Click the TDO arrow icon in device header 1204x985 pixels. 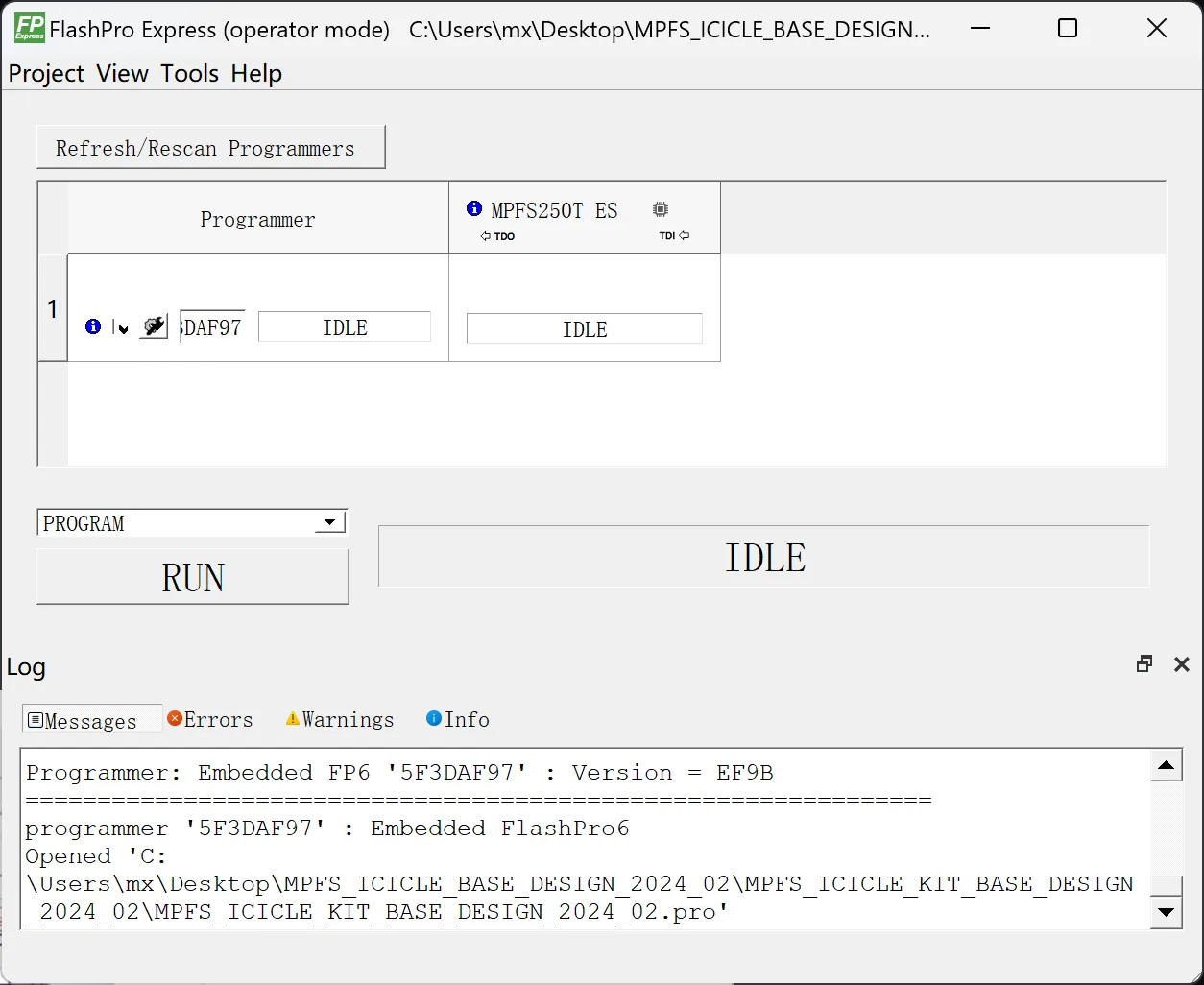tap(486, 236)
